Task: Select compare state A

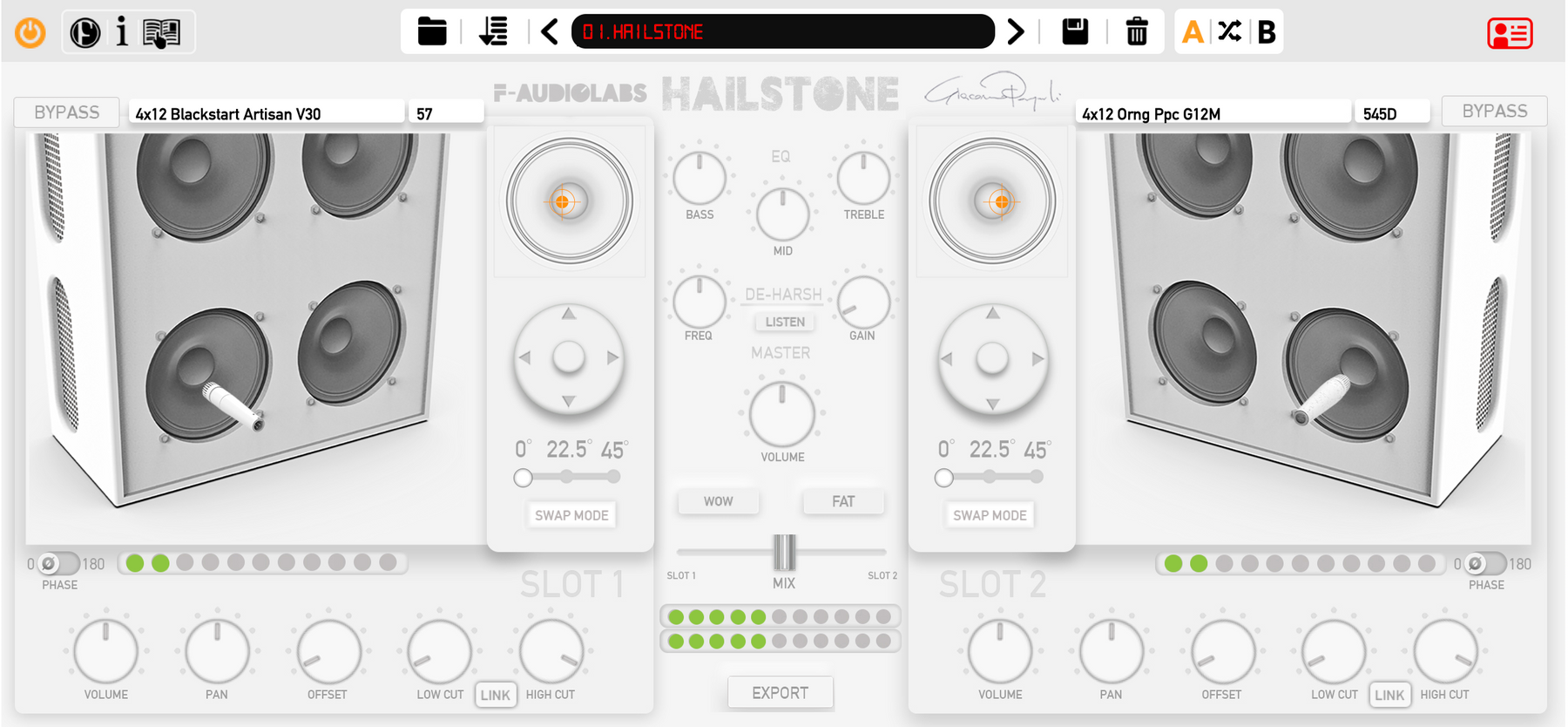Action: pyautogui.click(x=1193, y=32)
